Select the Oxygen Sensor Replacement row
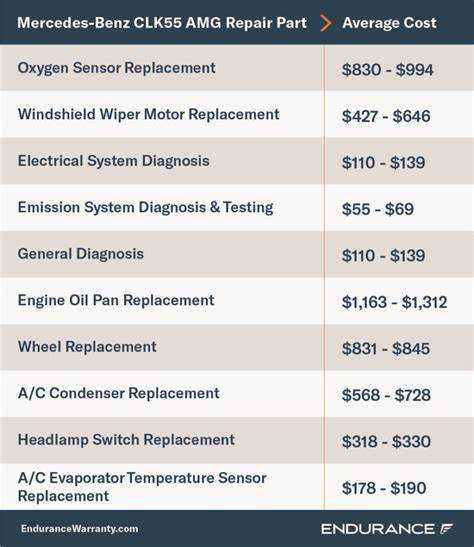This screenshot has width=474, height=547. [237, 68]
